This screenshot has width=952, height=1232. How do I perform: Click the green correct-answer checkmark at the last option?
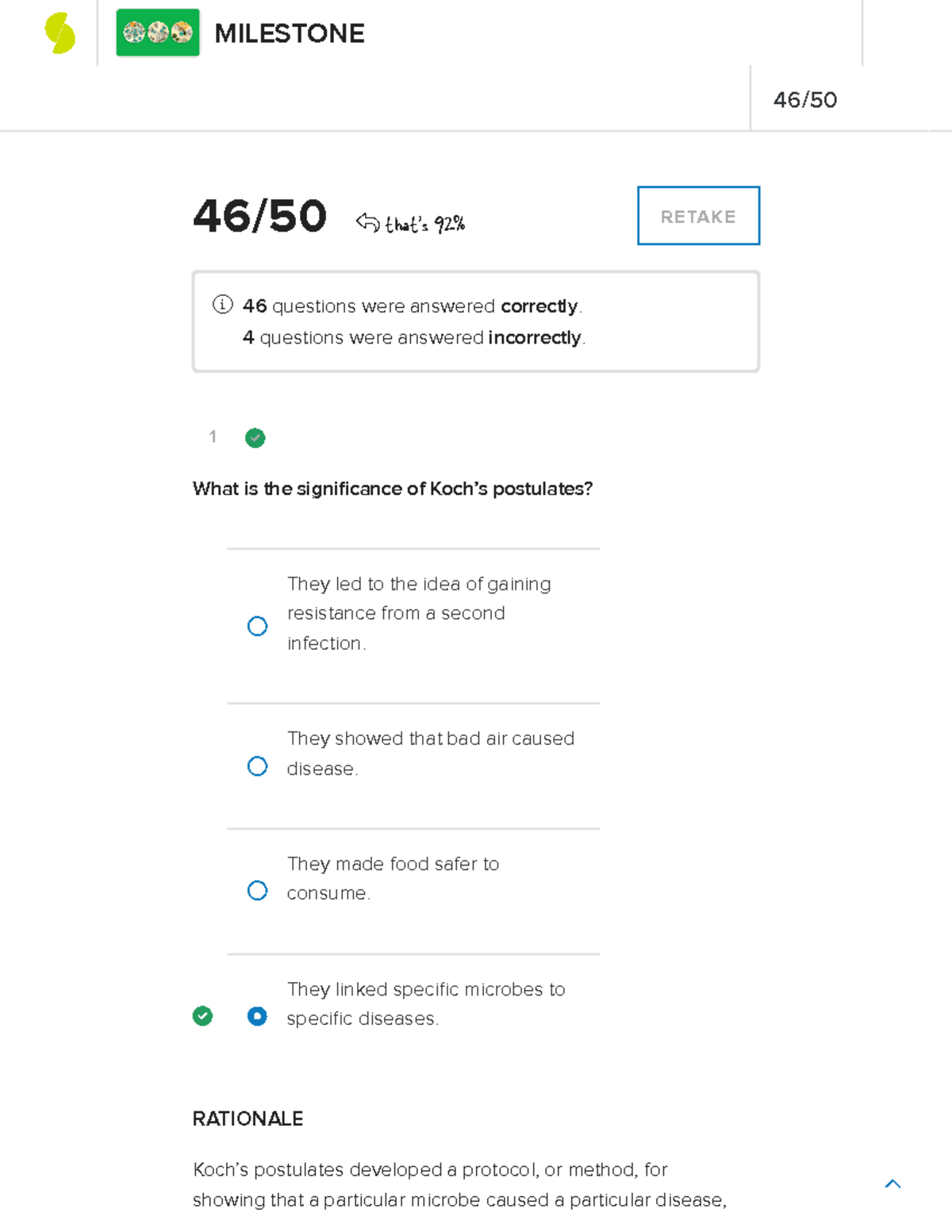202,1016
